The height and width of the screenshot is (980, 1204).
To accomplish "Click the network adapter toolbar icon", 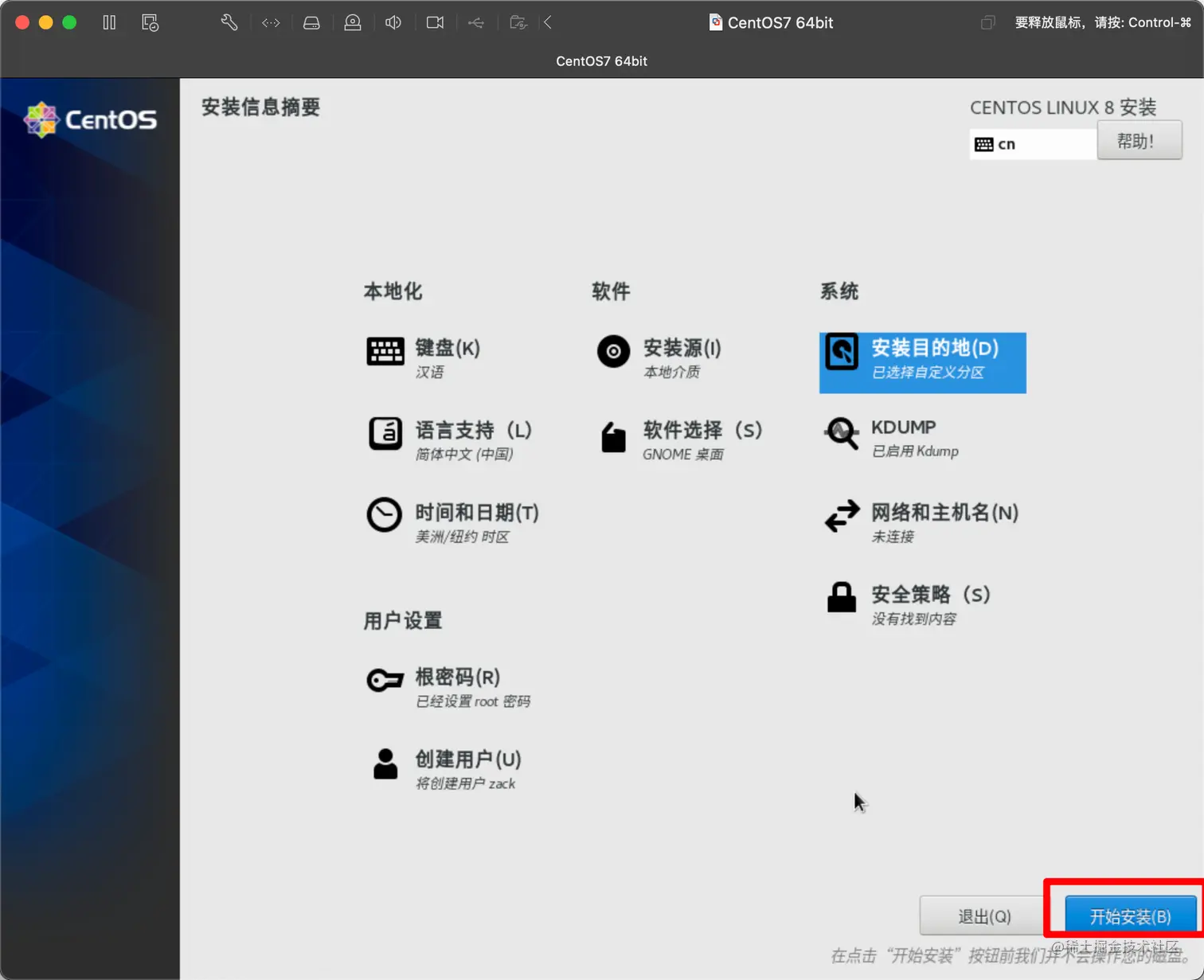I will click(x=271, y=23).
